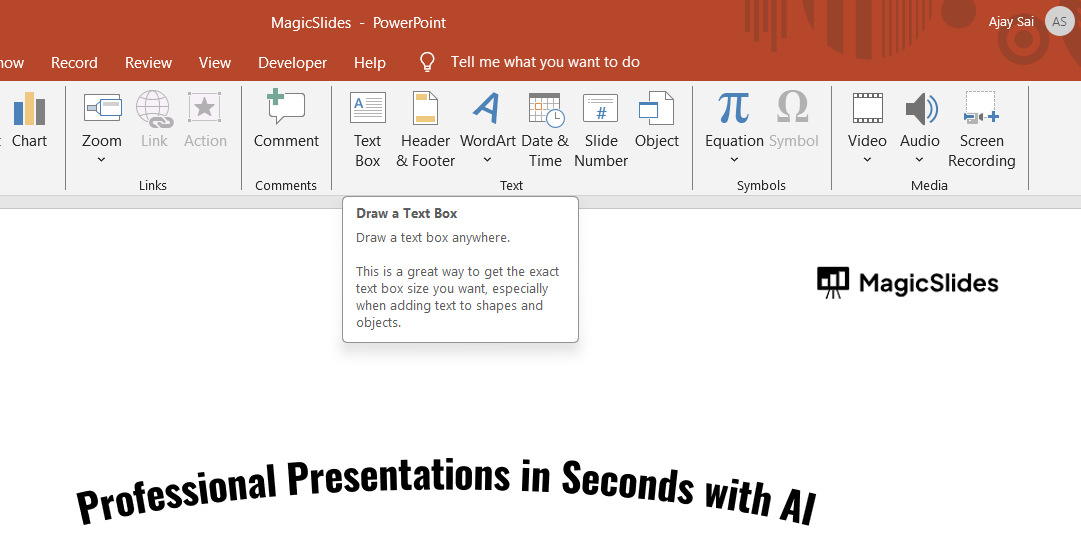The width and height of the screenshot is (1081, 544).
Task: Open Header & Footer settings
Action: (425, 130)
